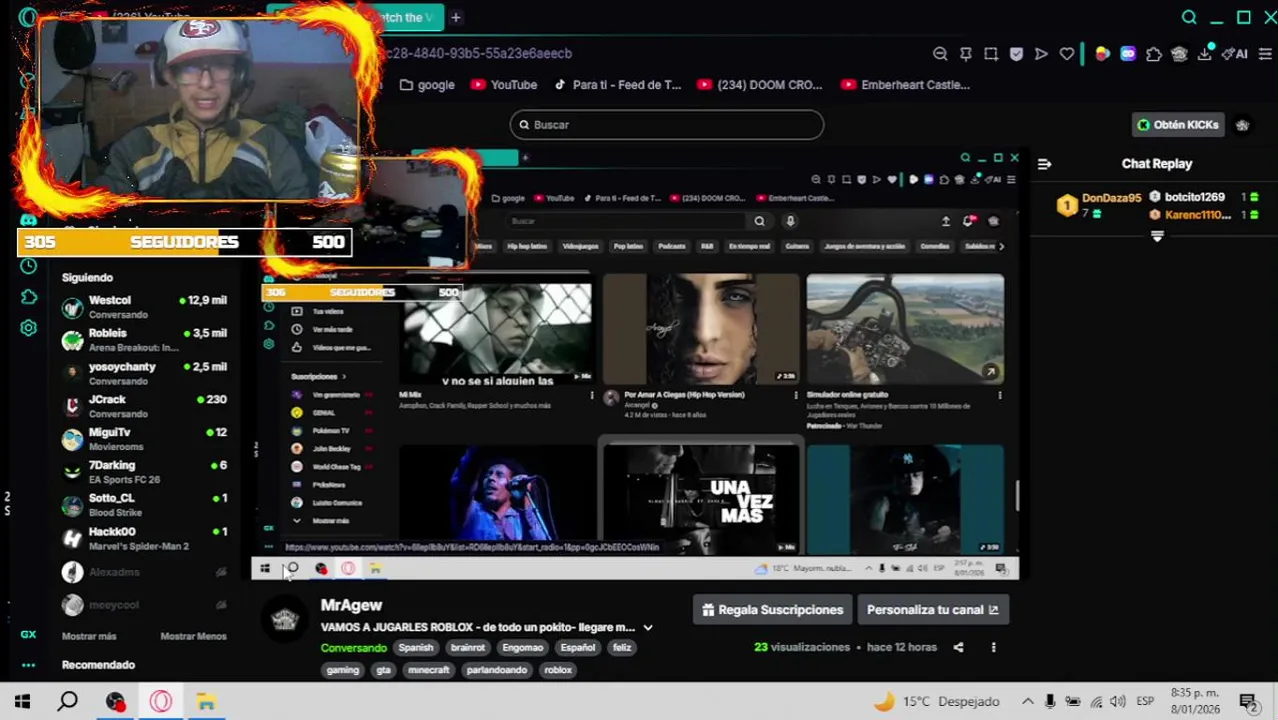Open Opera GX from the Windows taskbar
This screenshot has width=1278, height=720.
[161, 701]
